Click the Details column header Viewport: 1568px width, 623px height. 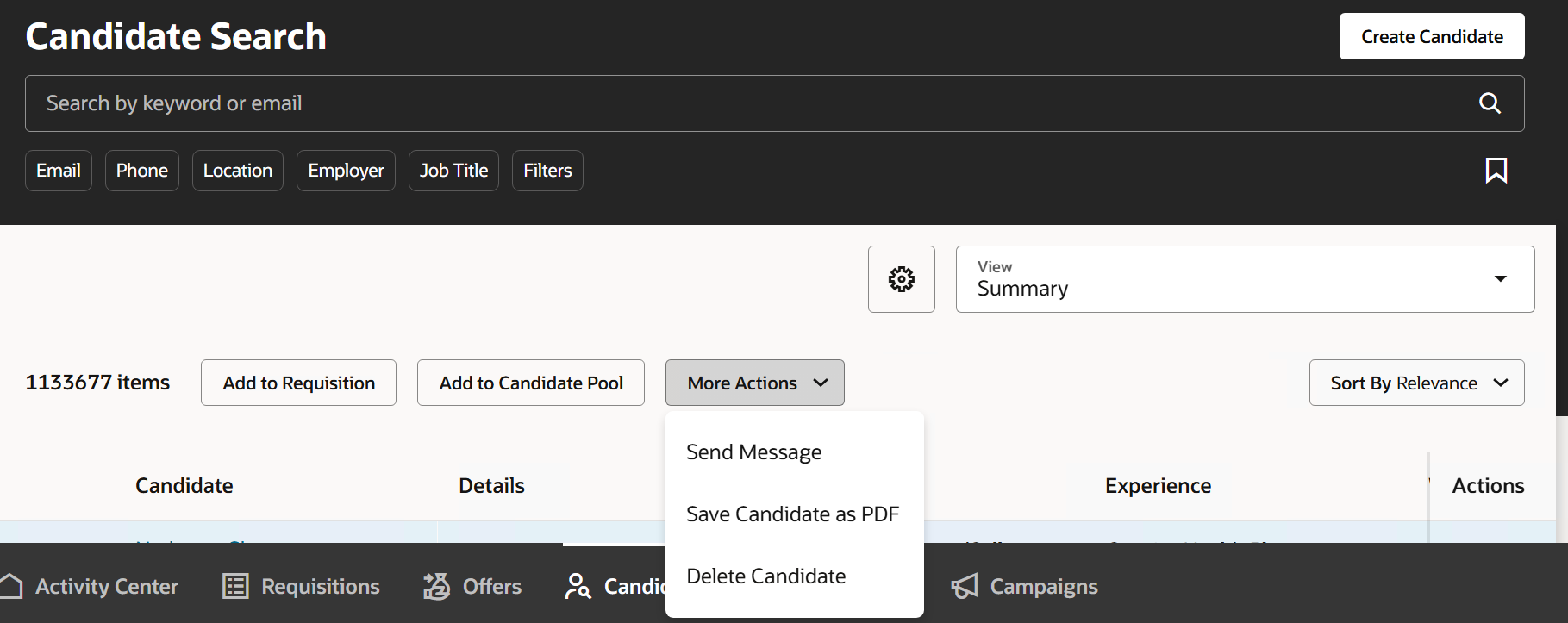click(491, 486)
